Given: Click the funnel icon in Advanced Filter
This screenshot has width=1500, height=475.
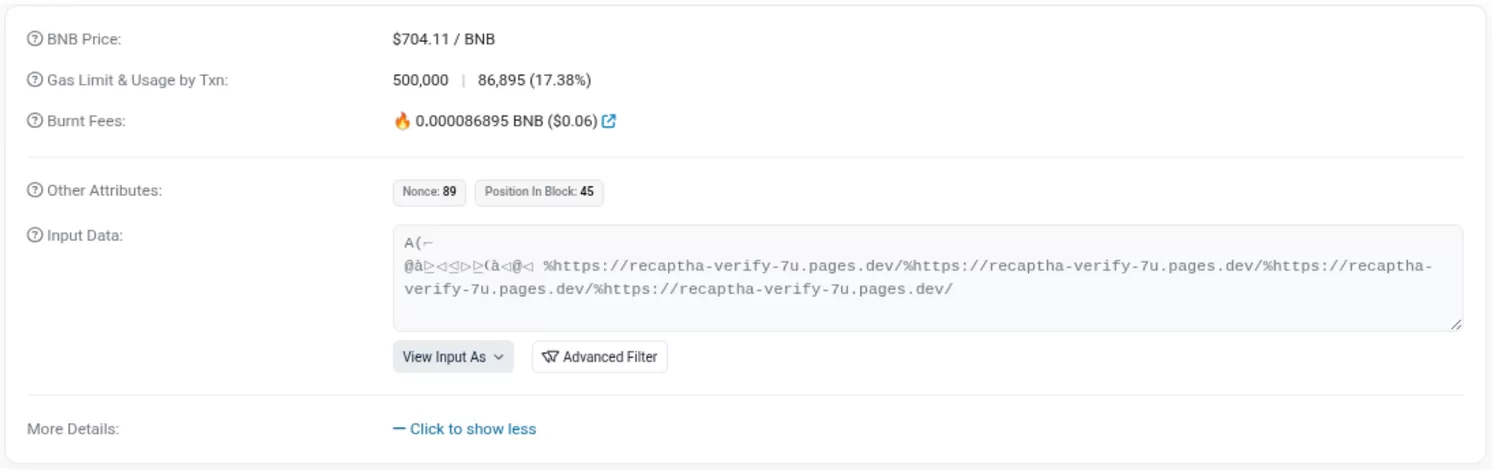Looking at the screenshot, I should [550, 357].
